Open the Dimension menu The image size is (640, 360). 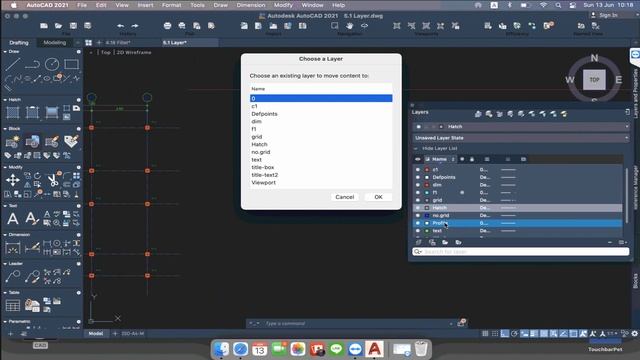pyautogui.click(x=251, y=5)
